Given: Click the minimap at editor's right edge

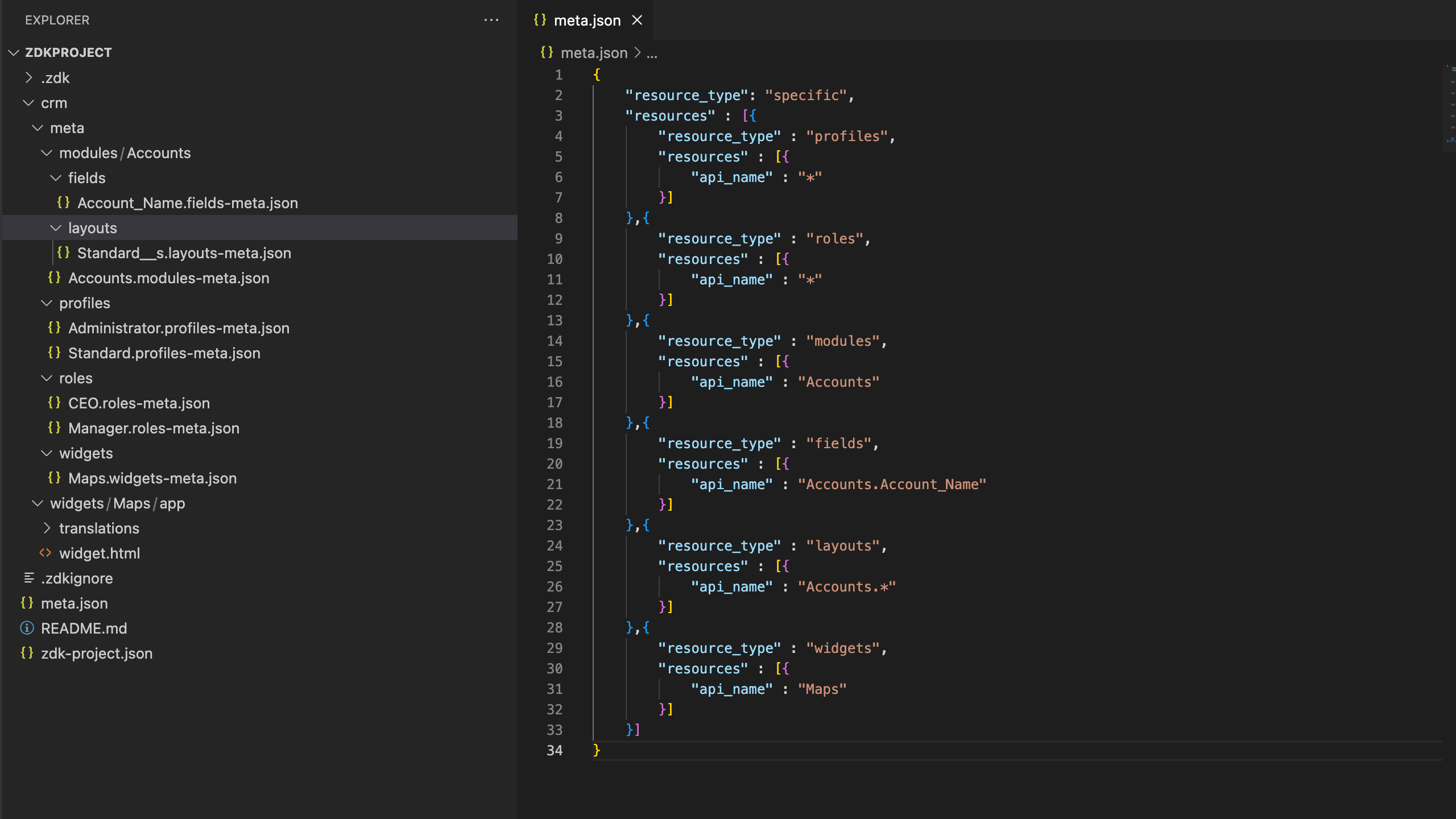Looking at the screenshot, I should (1449, 108).
